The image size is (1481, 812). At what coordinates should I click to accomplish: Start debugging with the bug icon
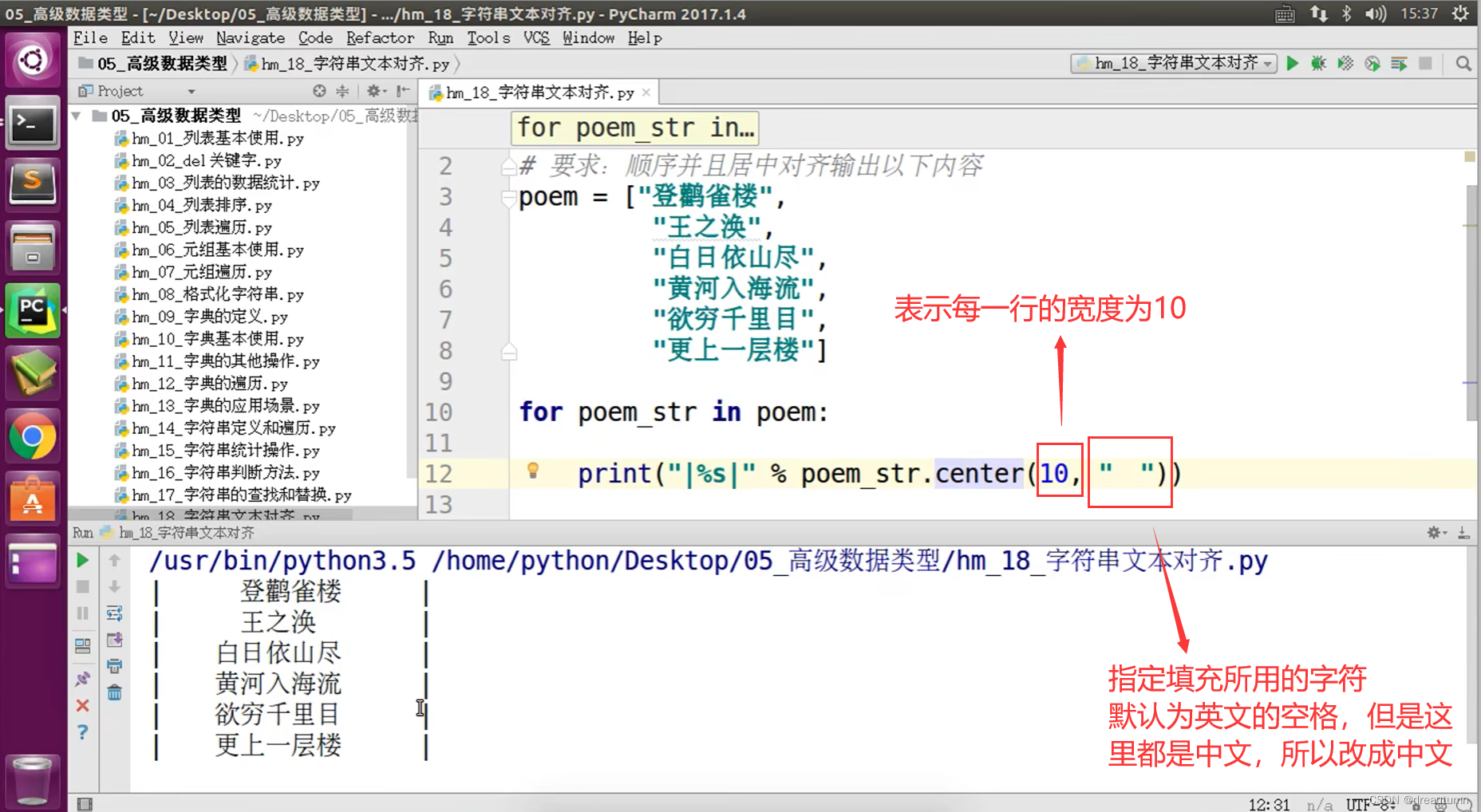click(x=1318, y=64)
